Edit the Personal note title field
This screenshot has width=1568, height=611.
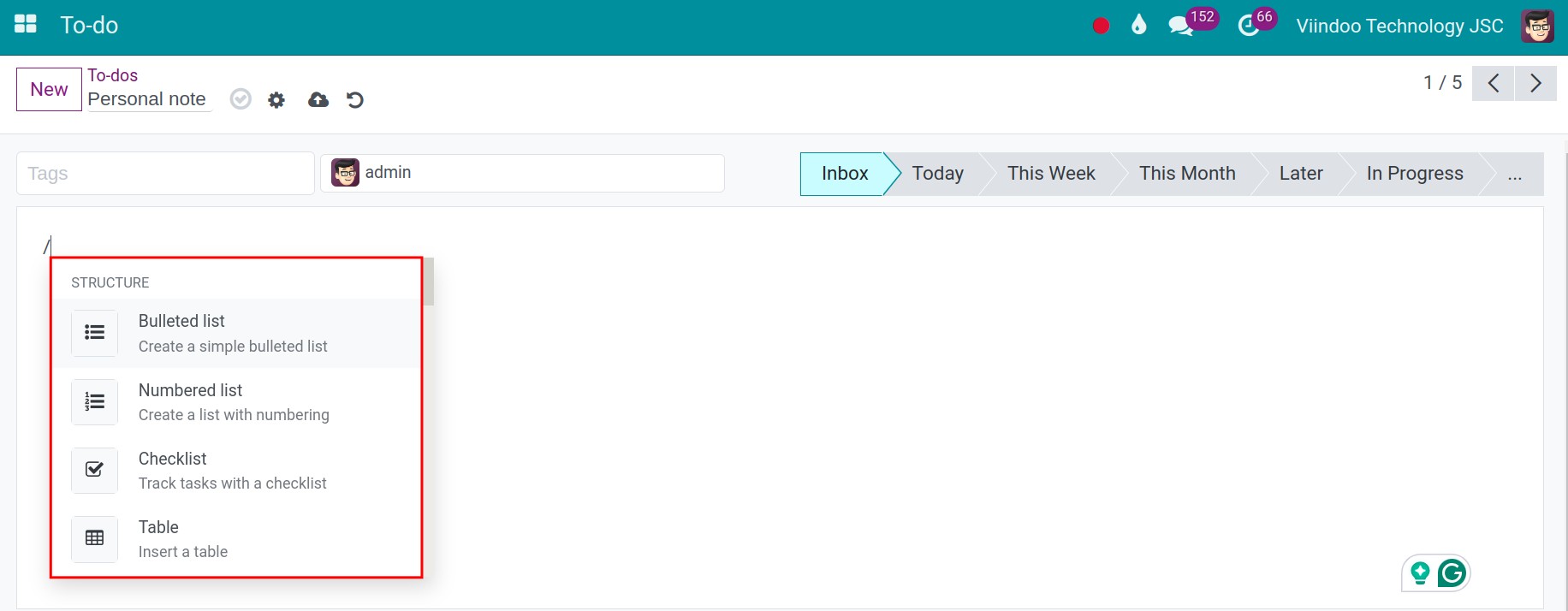click(149, 99)
